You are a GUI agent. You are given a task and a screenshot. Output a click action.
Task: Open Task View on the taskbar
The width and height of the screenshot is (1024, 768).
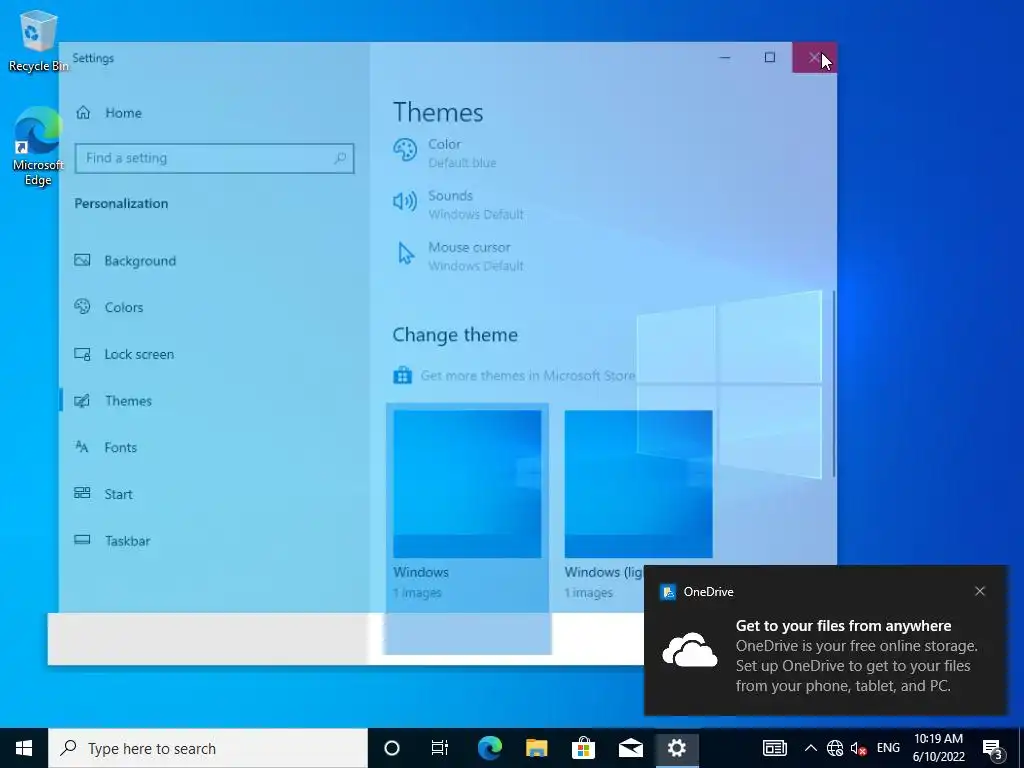440,748
